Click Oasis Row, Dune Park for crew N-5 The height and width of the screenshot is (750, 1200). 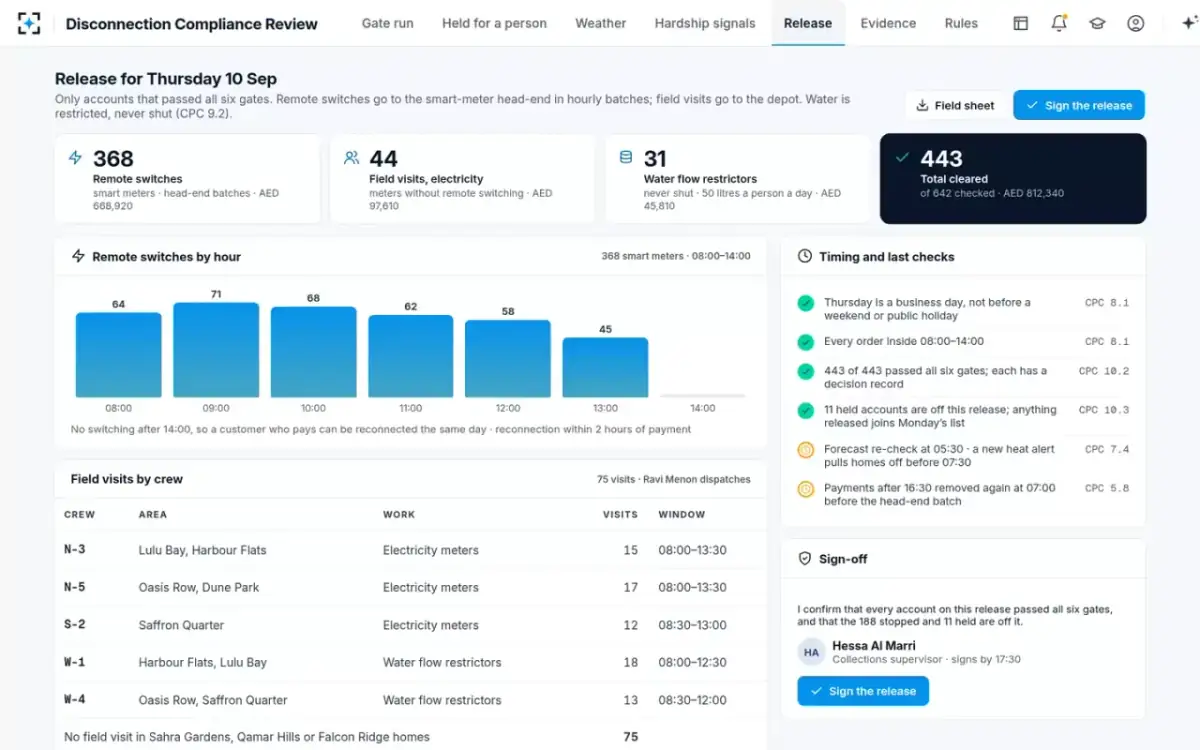(199, 587)
